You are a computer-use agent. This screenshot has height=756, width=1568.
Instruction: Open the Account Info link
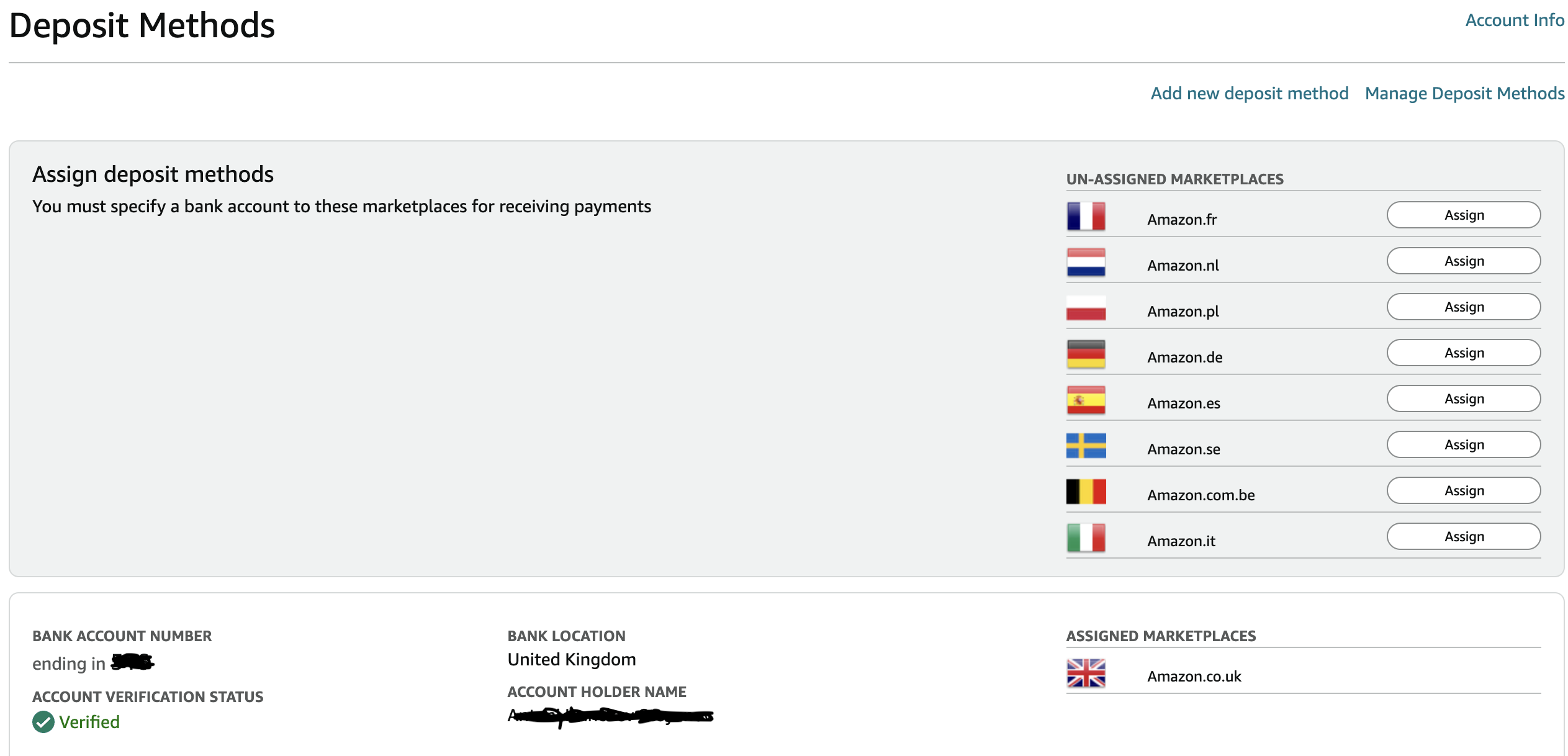click(1515, 20)
